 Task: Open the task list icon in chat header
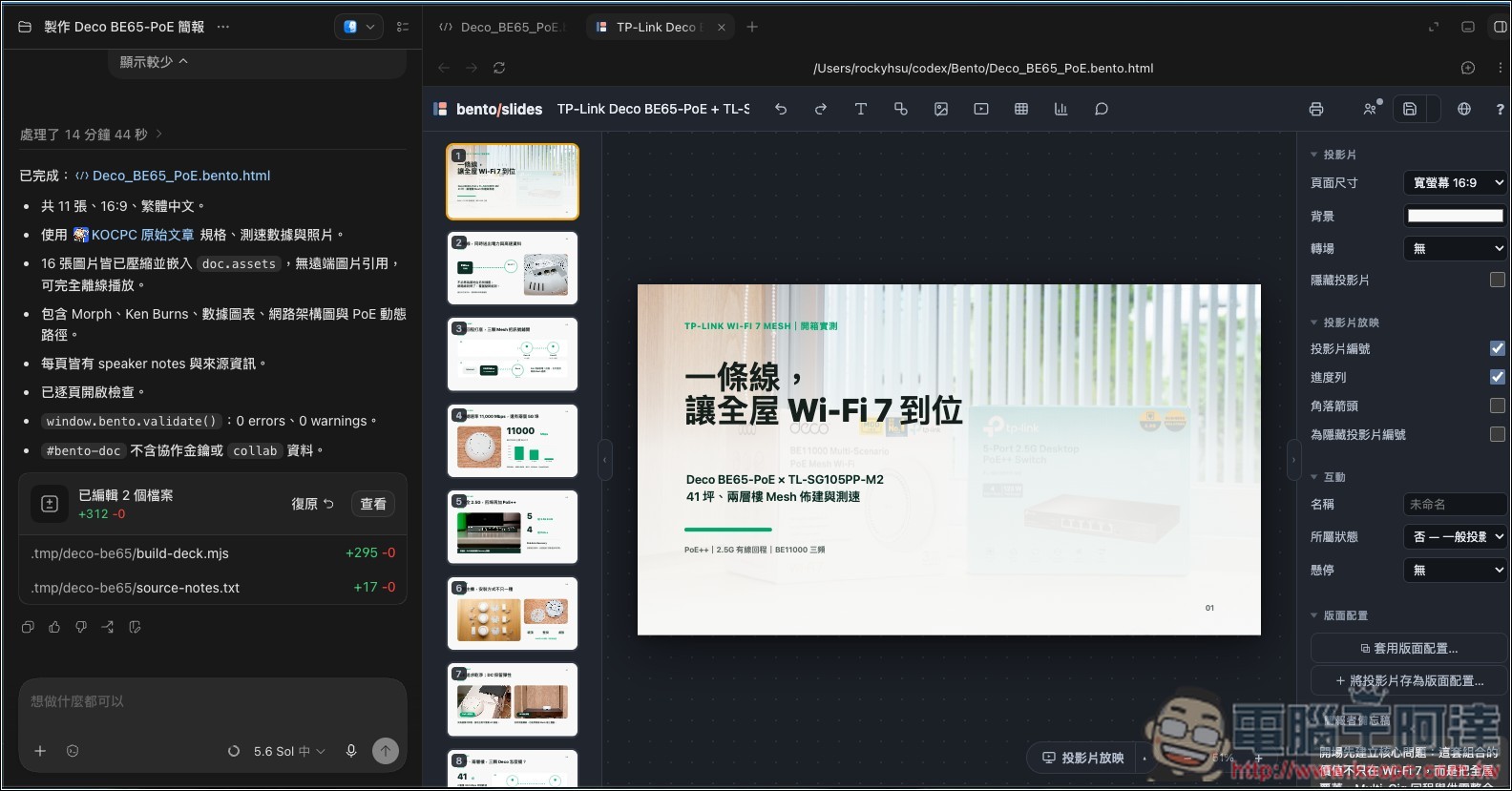pos(403,27)
